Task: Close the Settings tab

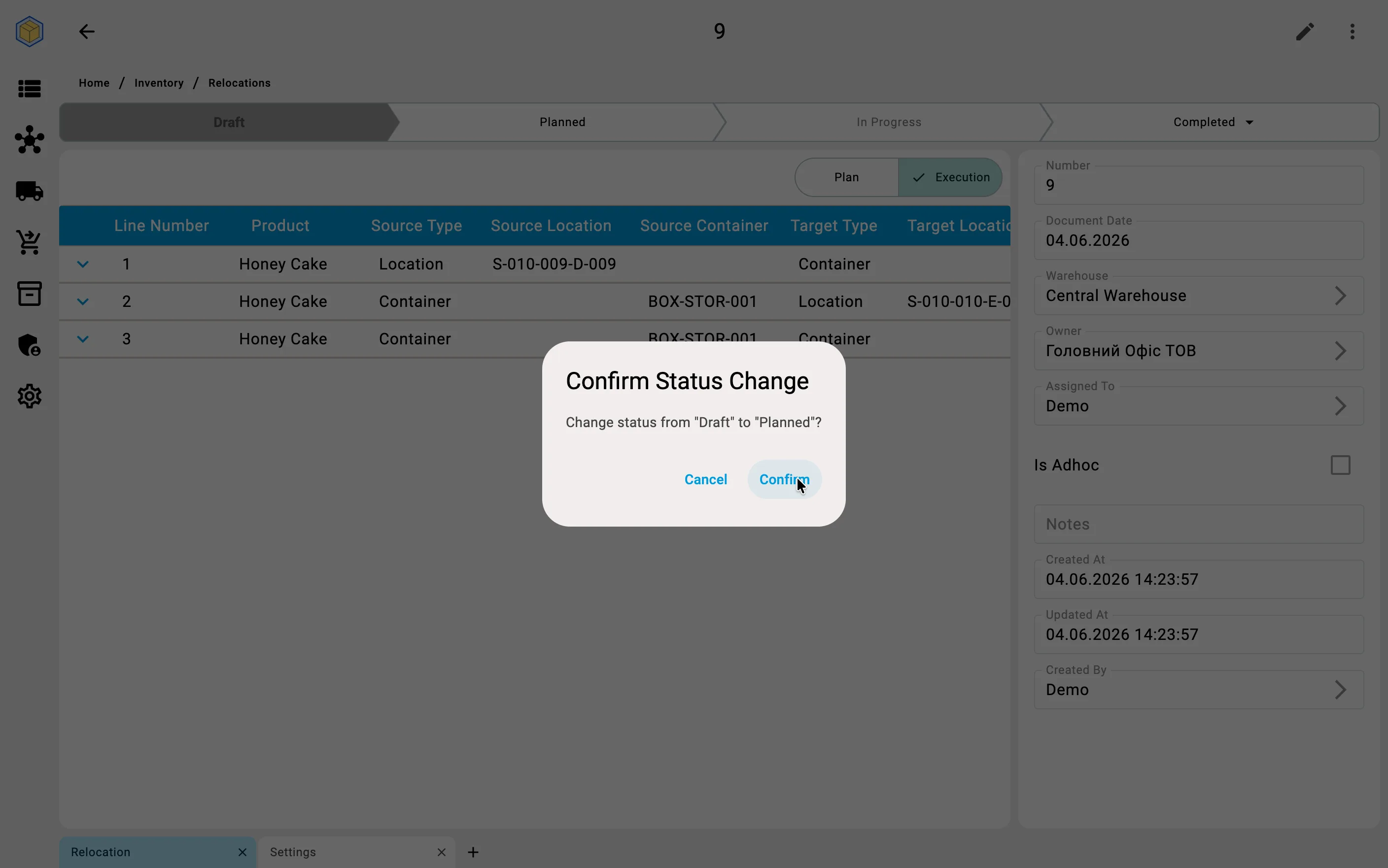Action: [x=441, y=852]
